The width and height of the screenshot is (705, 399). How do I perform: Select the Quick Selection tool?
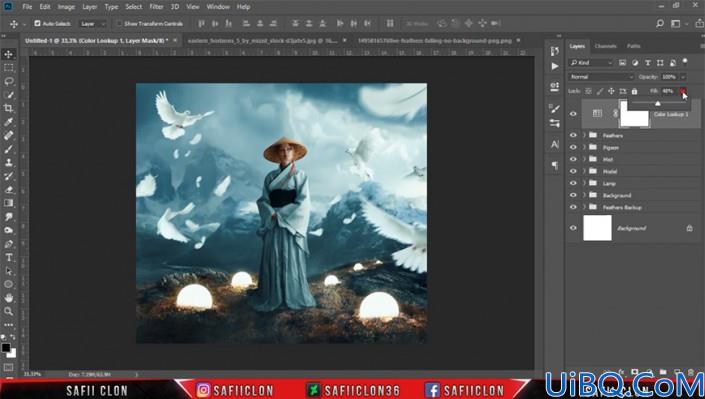pyautogui.click(x=9, y=95)
